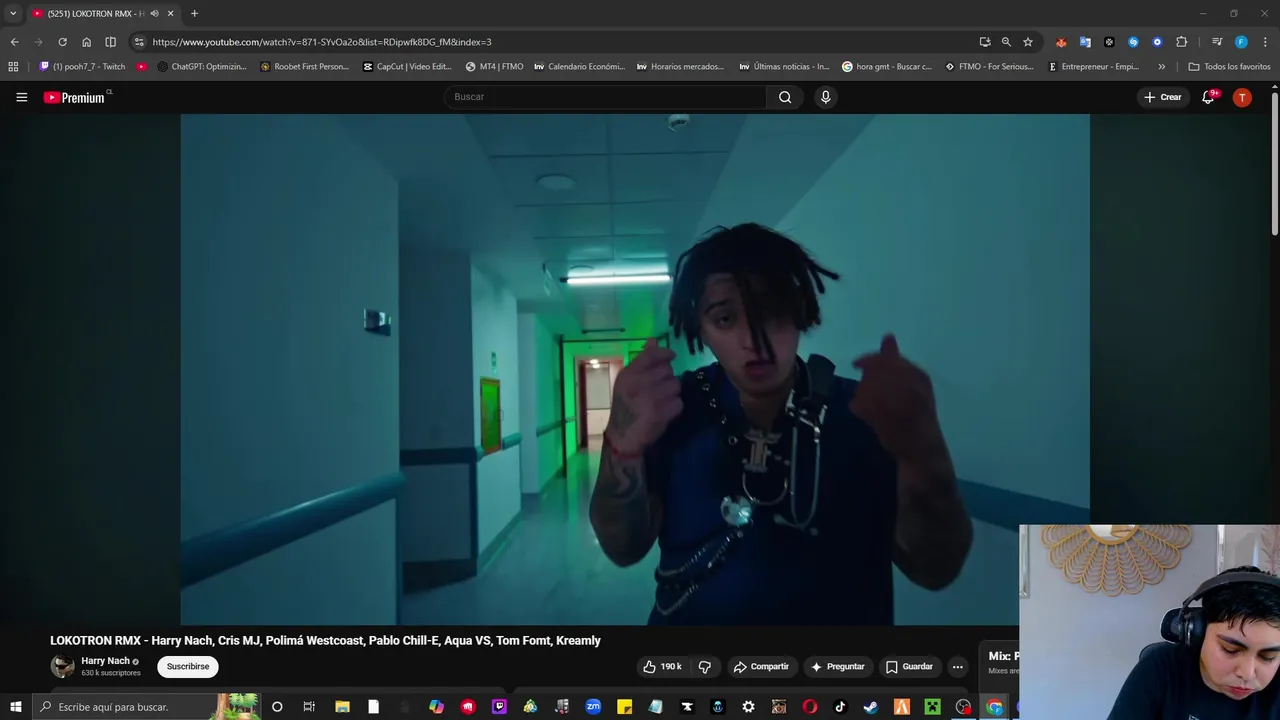Start voice search with the microphone icon
Screen dimensions: 1280x720
(825, 97)
